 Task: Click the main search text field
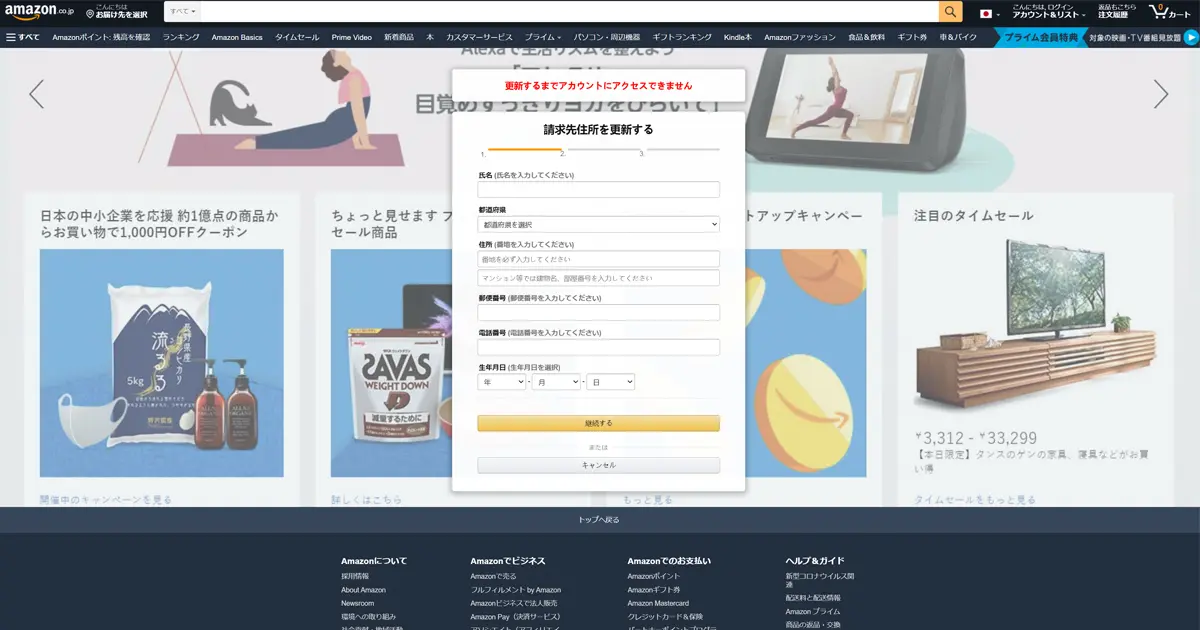570,12
